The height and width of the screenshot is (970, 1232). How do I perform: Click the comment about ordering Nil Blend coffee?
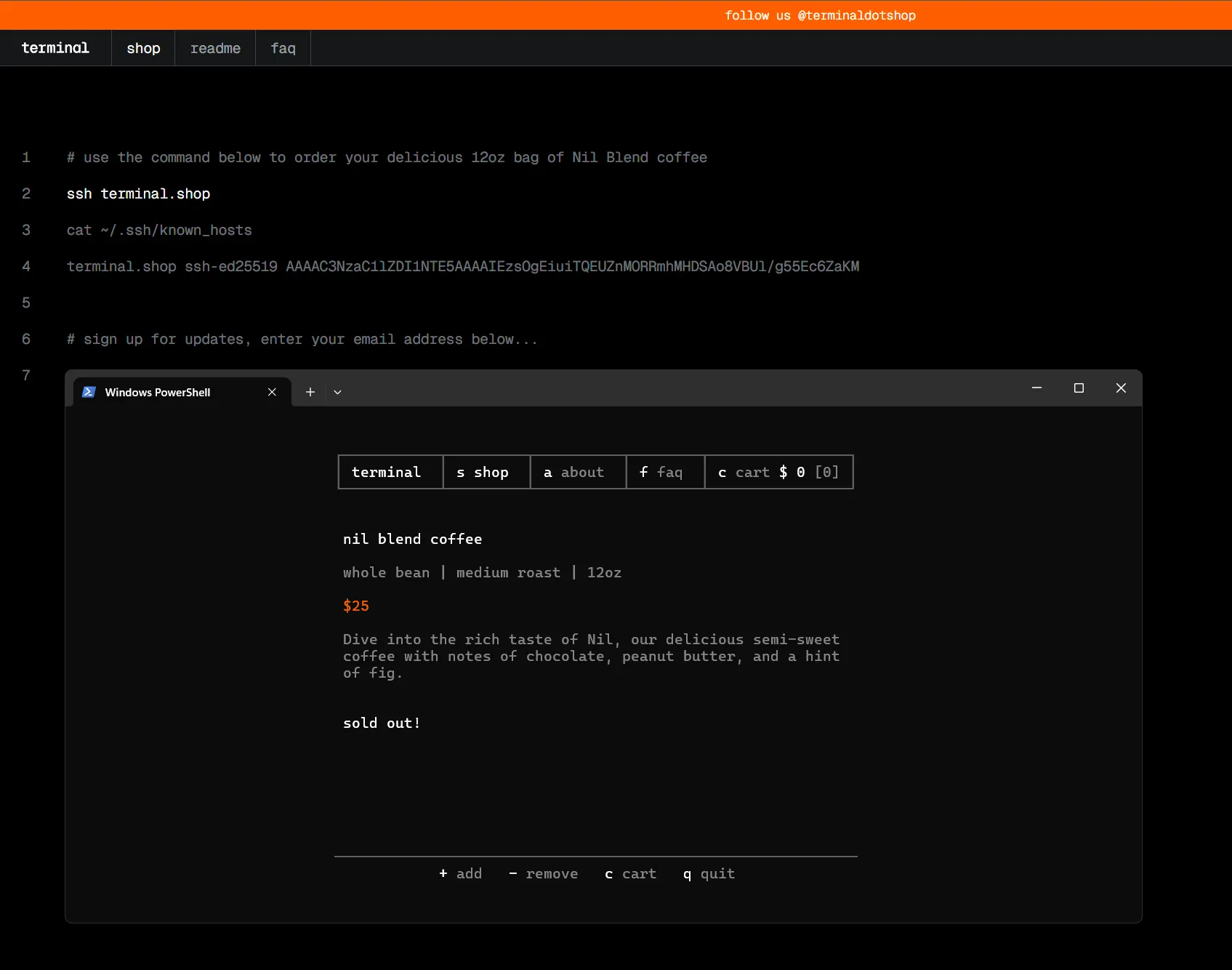point(387,158)
